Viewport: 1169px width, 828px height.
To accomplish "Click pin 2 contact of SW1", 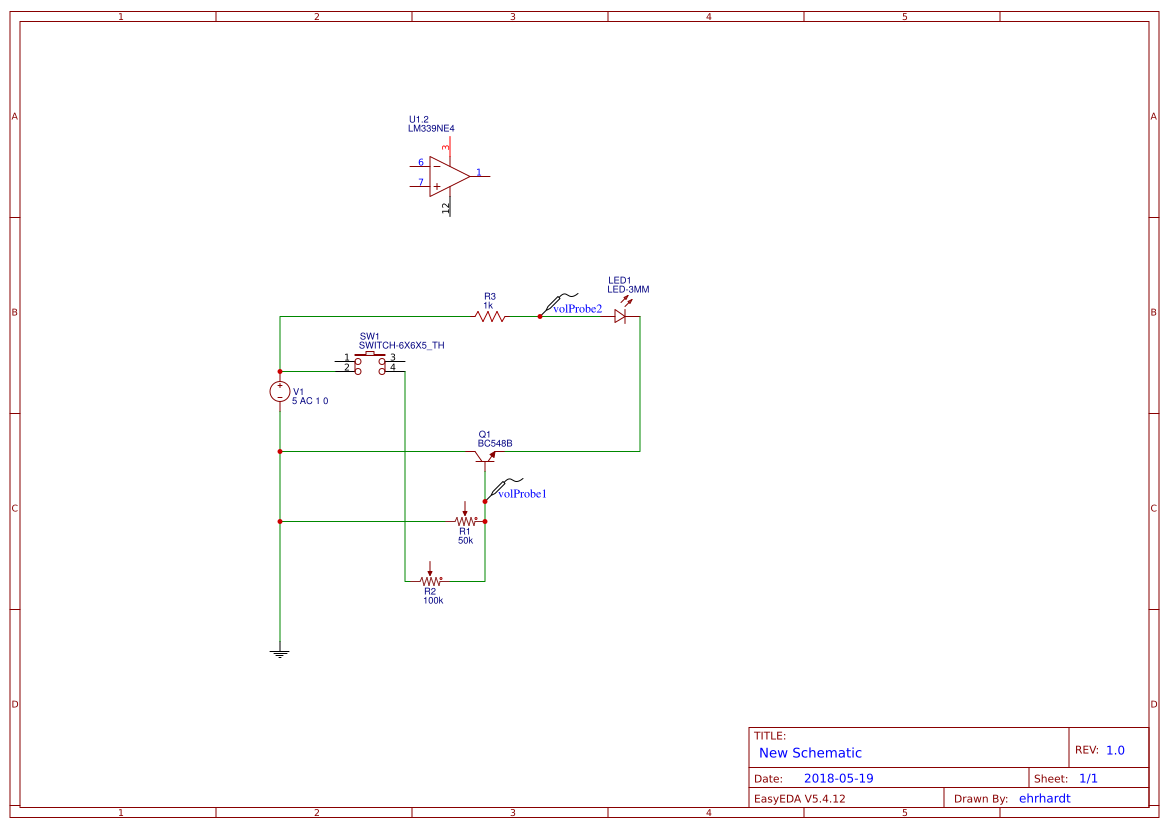I will [x=358, y=371].
